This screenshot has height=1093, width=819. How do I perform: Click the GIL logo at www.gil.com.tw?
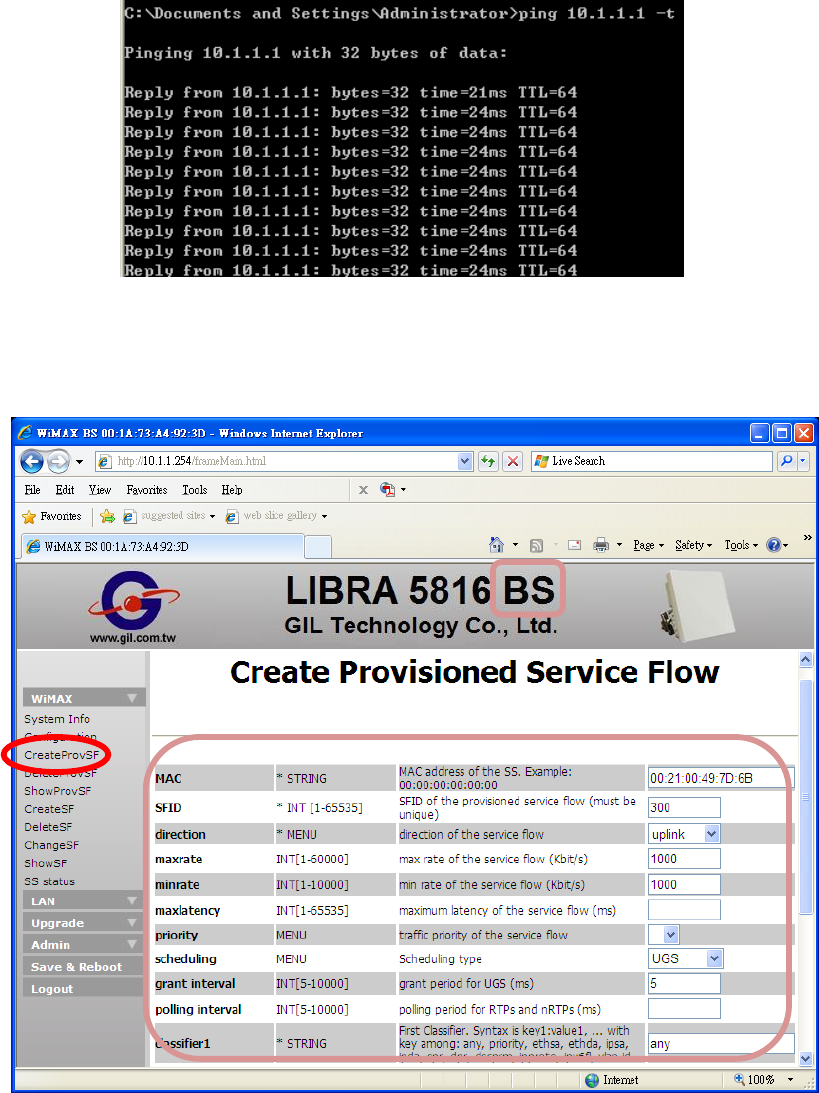131,605
